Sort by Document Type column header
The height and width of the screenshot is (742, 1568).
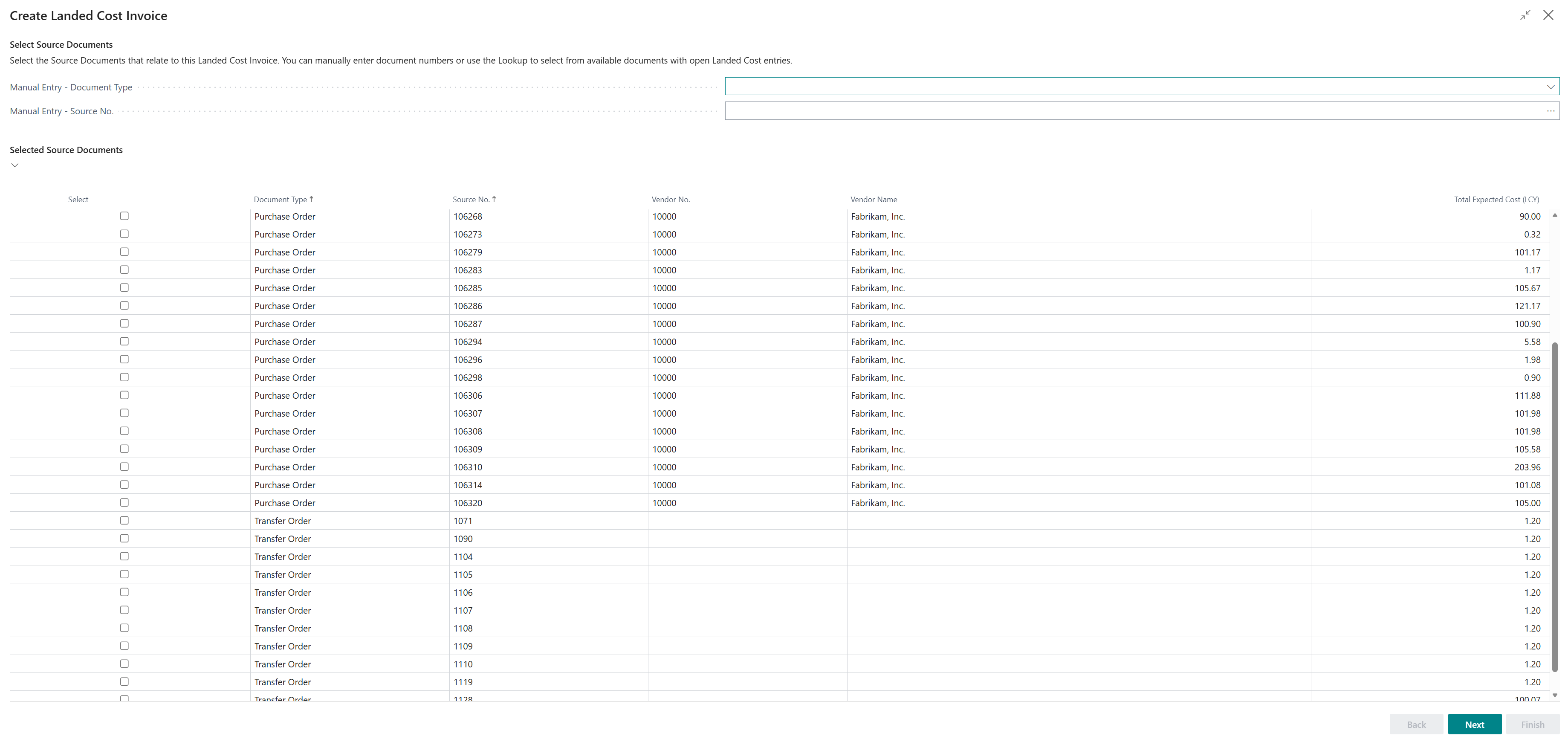tap(280, 200)
